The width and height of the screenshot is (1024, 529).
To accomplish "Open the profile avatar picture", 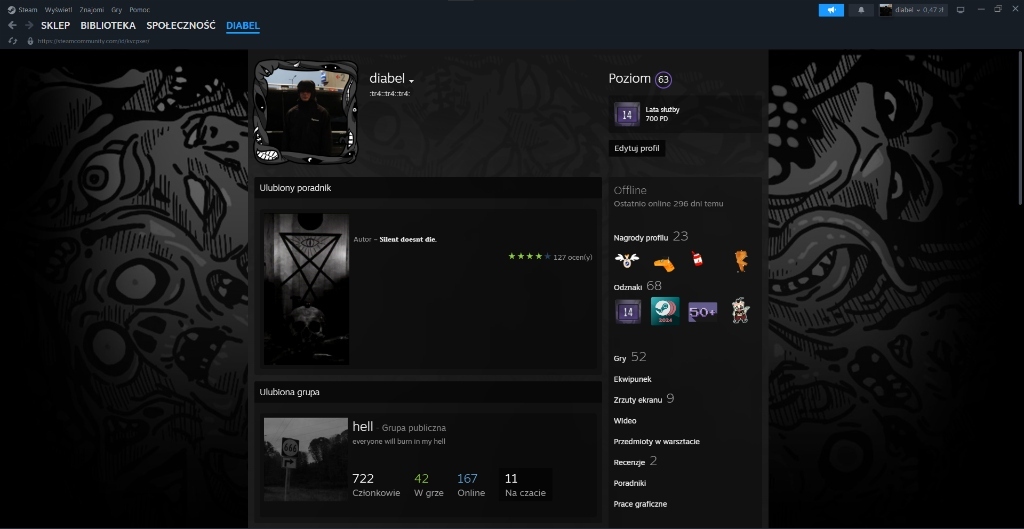I will coord(306,112).
